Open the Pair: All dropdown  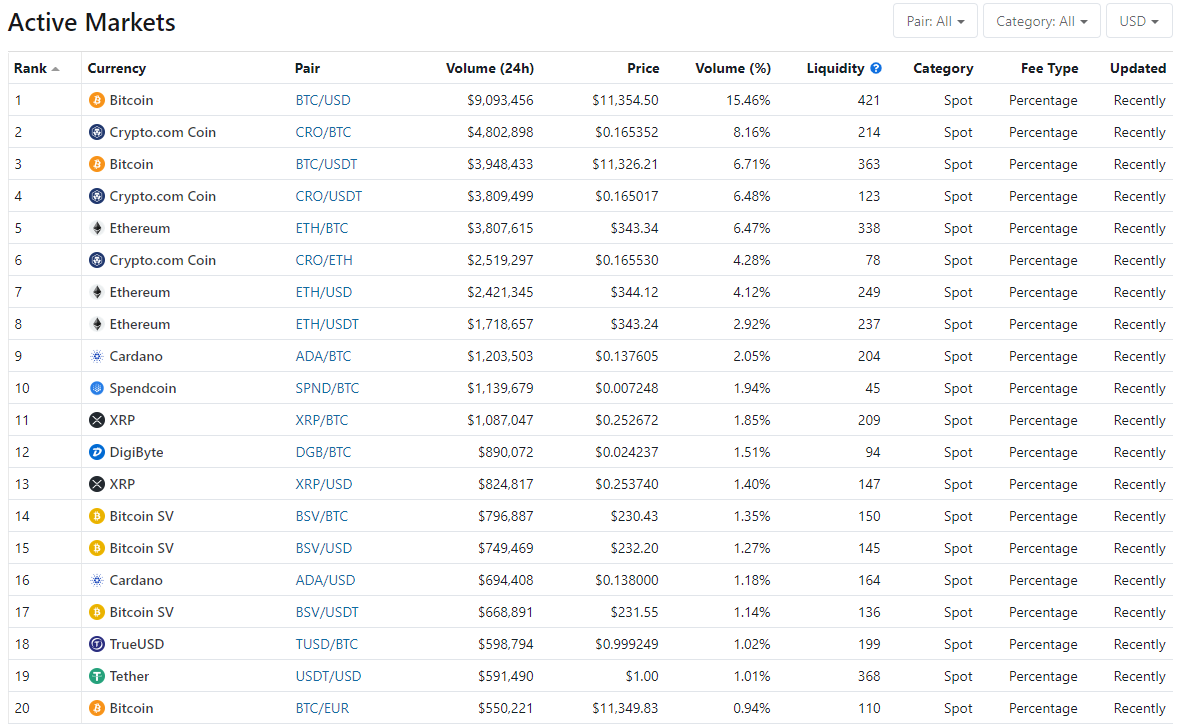point(935,21)
